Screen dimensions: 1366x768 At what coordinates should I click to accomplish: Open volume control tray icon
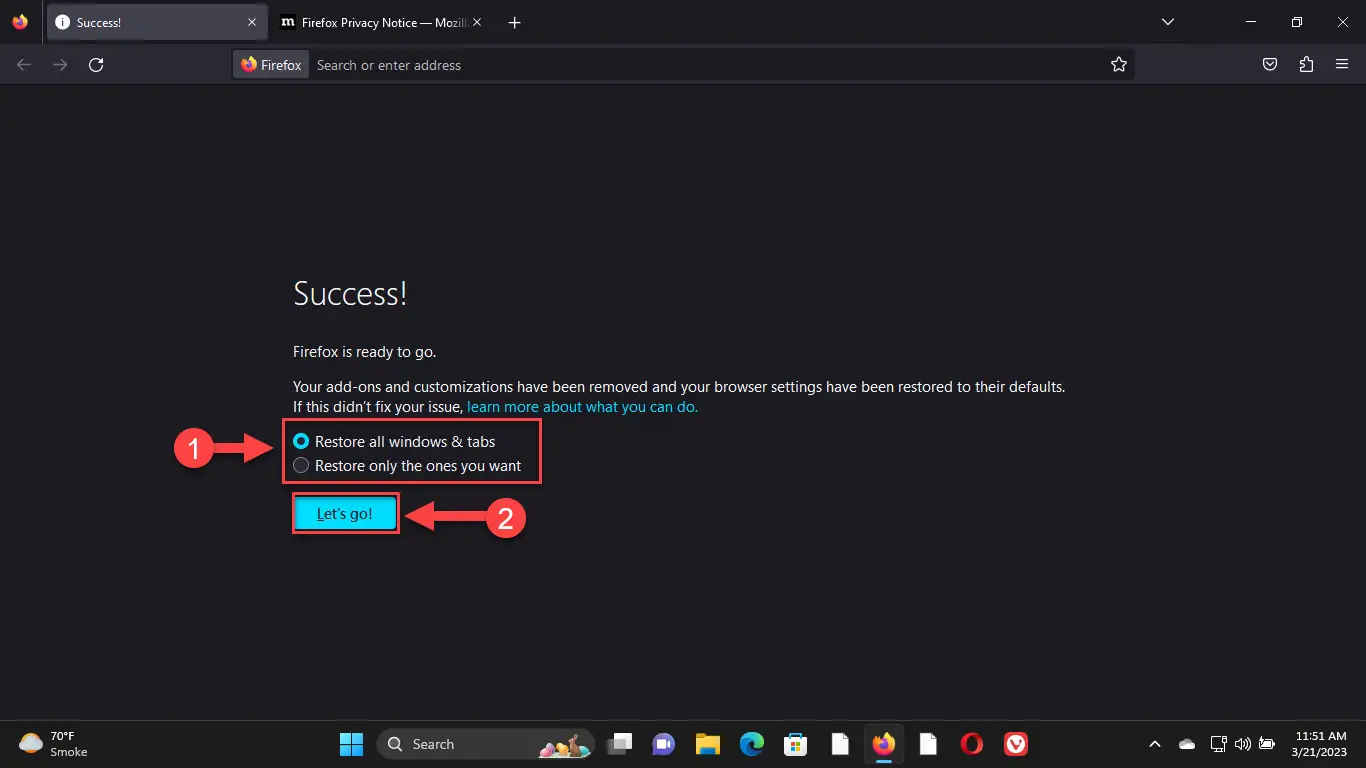(x=1242, y=744)
